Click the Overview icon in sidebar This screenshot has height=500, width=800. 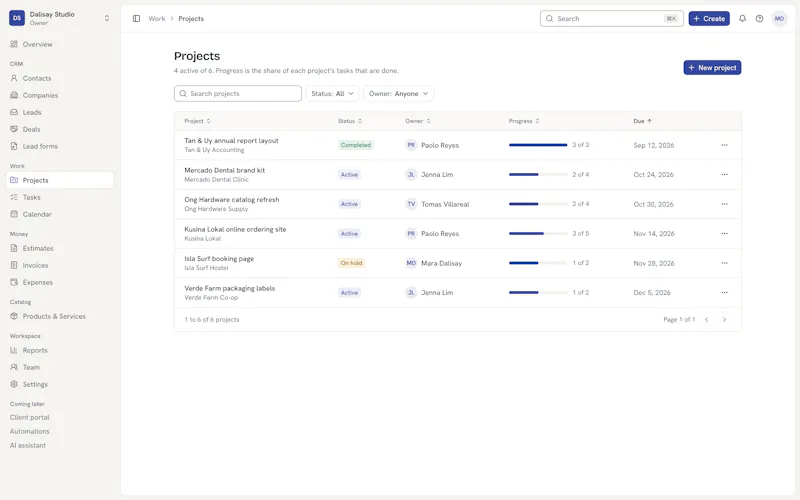pos(14,44)
